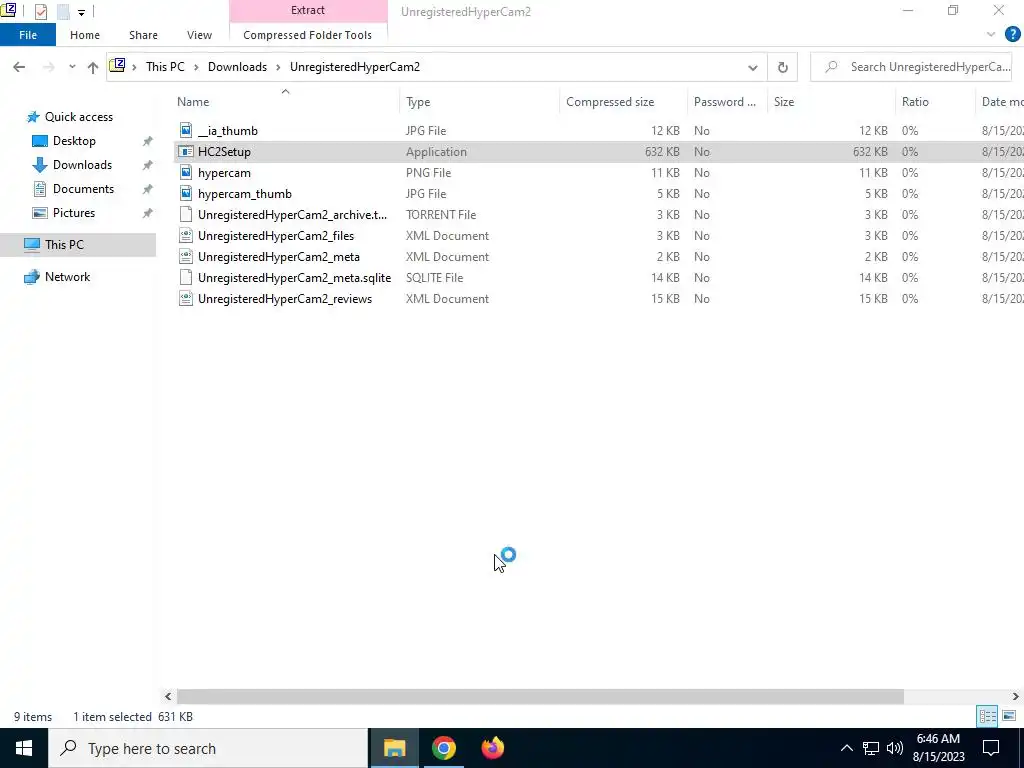Expand the address bar history dropdown
The image size is (1024, 768).
tap(752, 67)
